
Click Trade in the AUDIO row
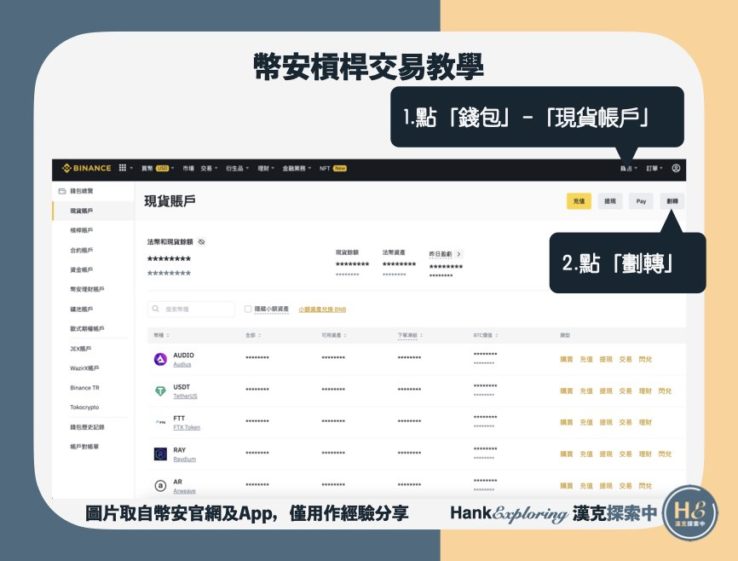tap(626, 360)
